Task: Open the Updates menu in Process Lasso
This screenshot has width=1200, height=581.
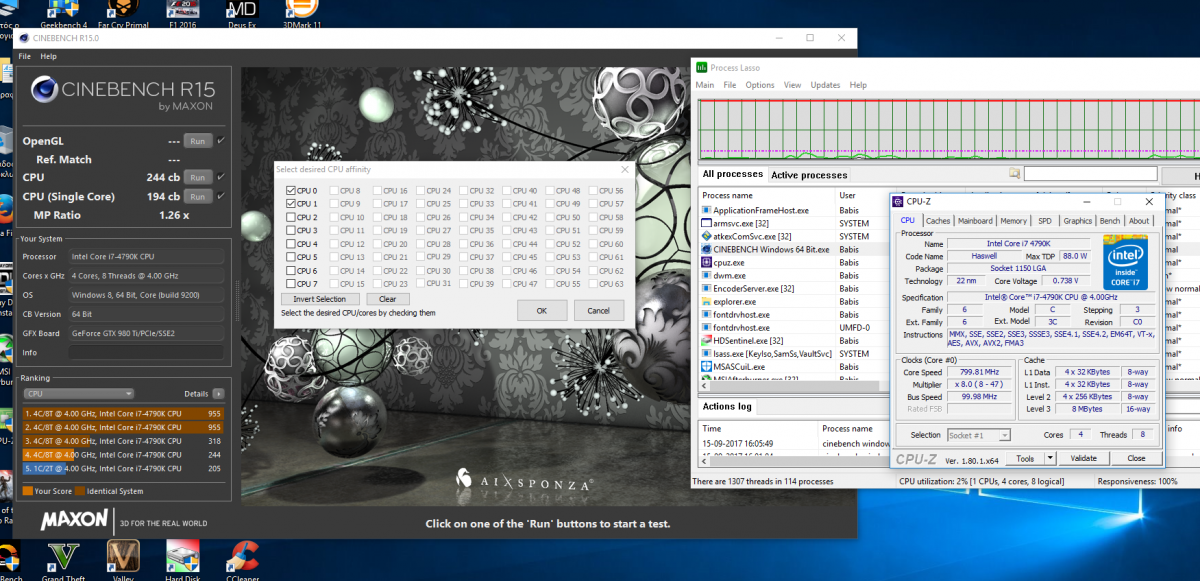Action: pos(825,85)
